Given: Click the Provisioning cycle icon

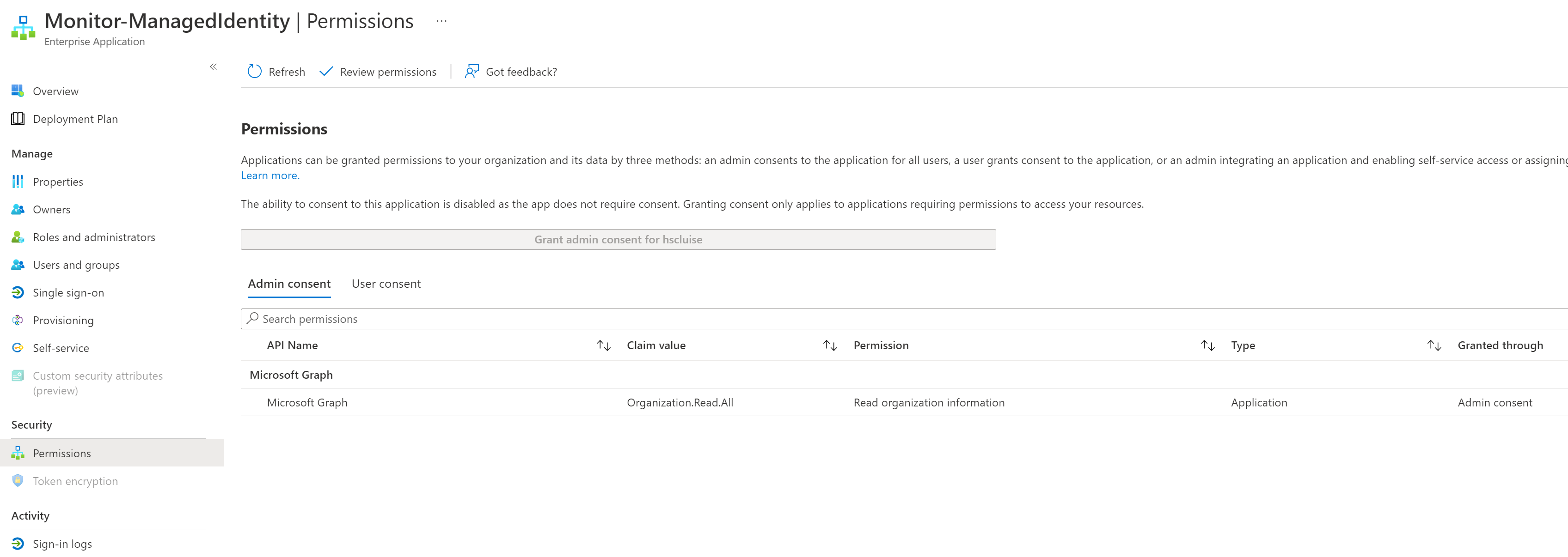Looking at the screenshot, I should click(x=18, y=320).
